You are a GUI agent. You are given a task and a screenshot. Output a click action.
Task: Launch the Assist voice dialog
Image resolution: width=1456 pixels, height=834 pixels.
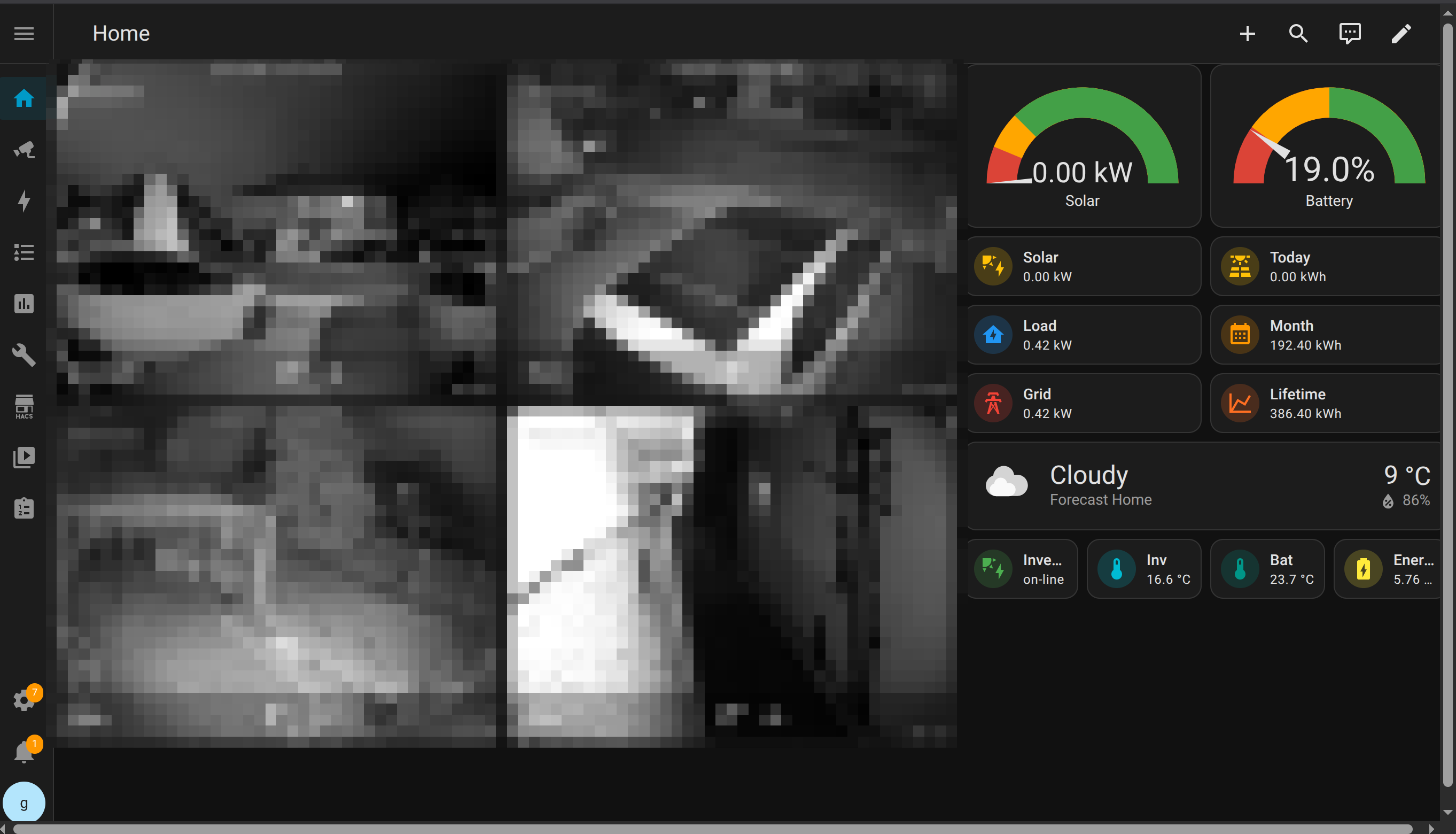[x=1349, y=33]
